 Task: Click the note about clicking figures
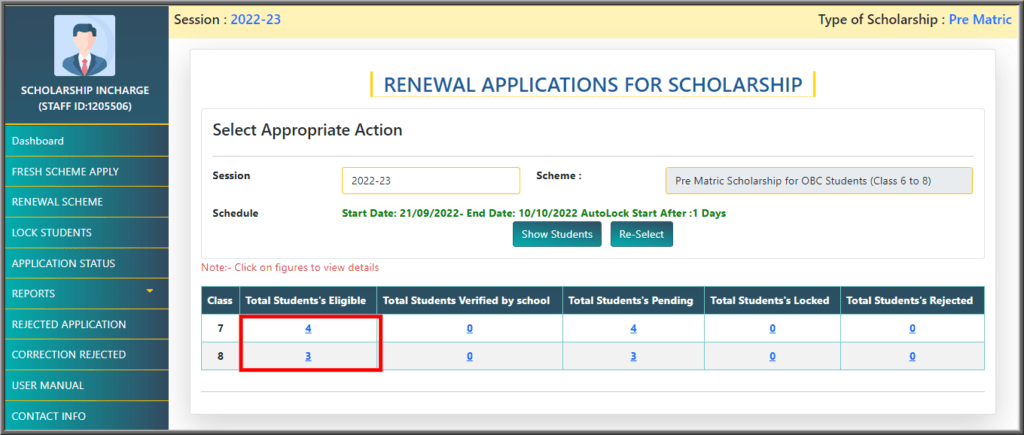290,267
